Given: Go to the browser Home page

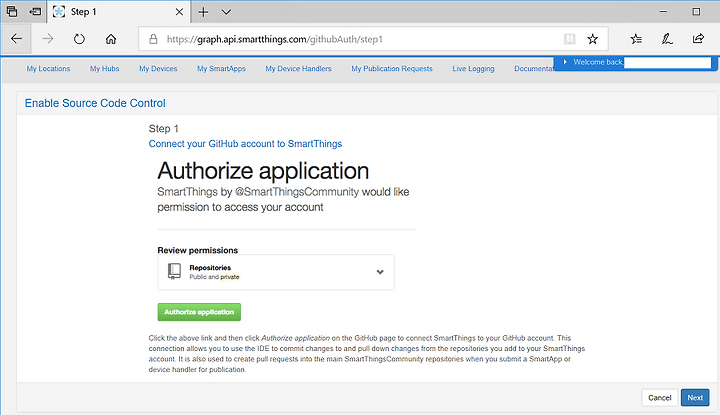Looking at the screenshot, I should pyautogui.click(x=111, y=39).
